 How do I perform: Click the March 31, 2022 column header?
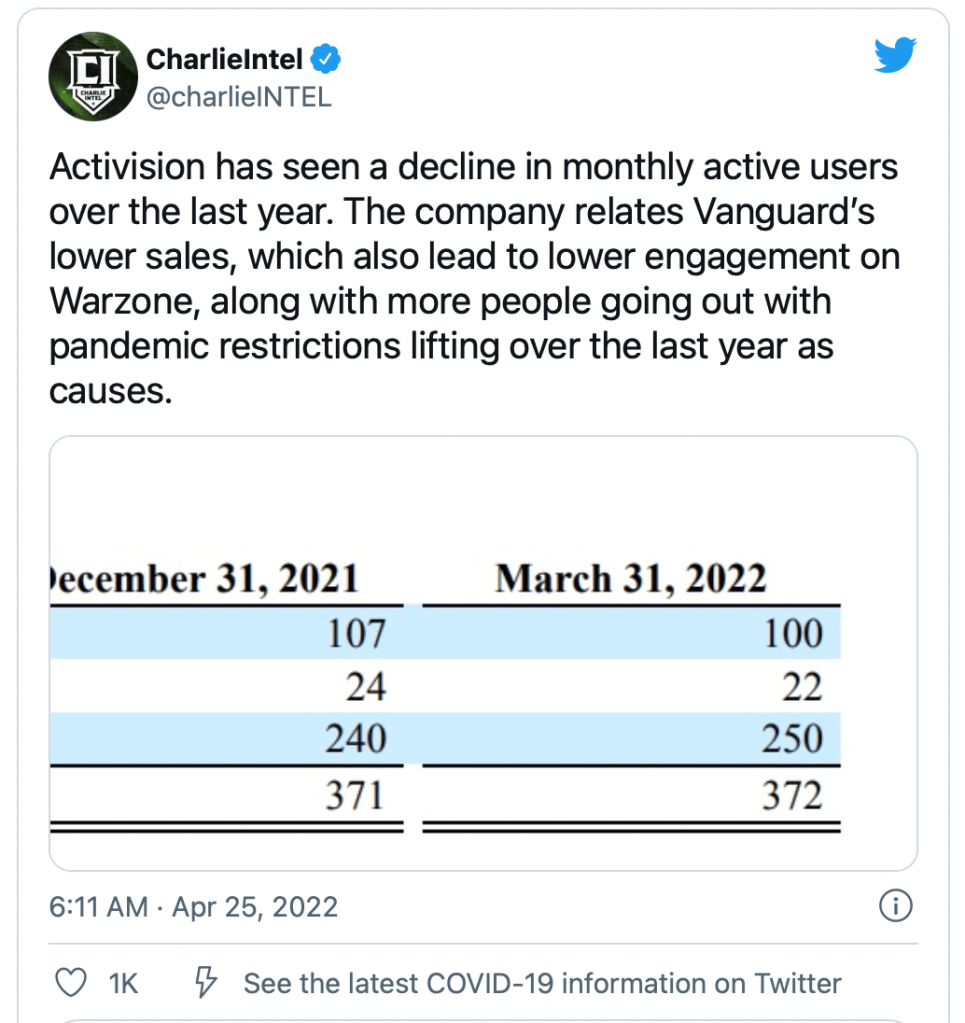click(x=630, y=579)
